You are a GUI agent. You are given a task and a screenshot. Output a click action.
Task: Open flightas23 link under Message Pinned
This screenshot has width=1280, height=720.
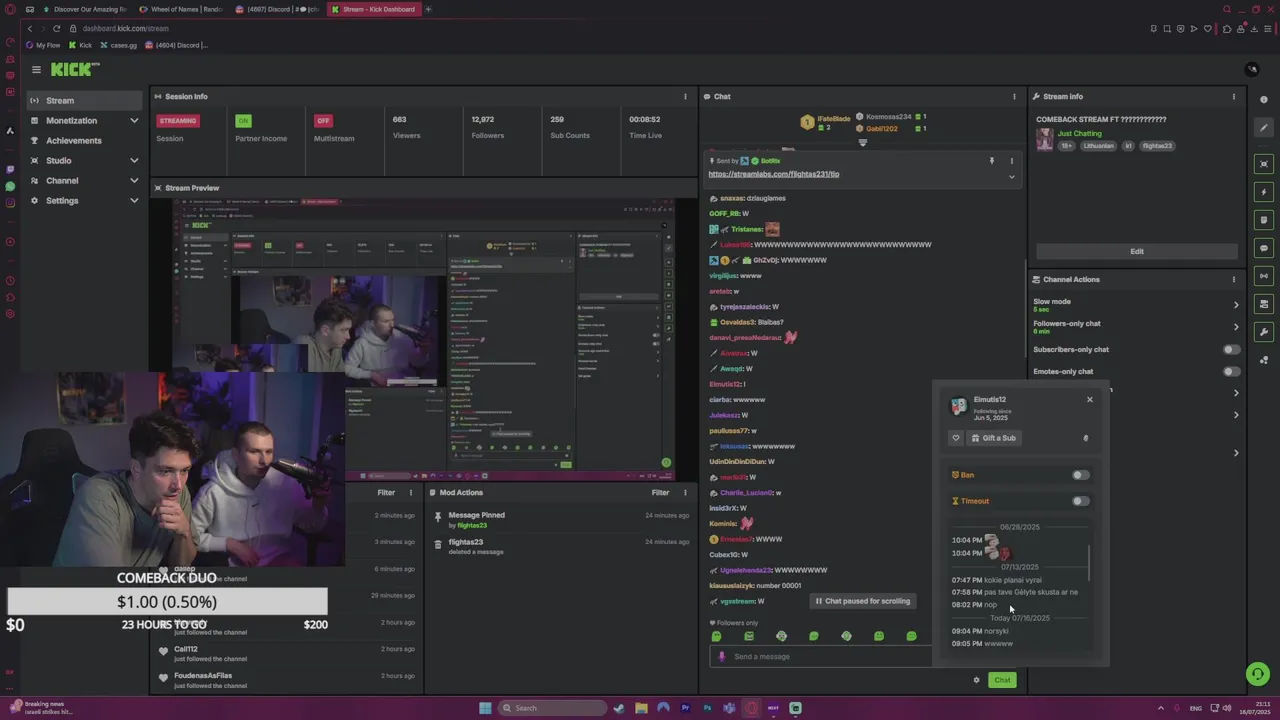click(472, 526)
